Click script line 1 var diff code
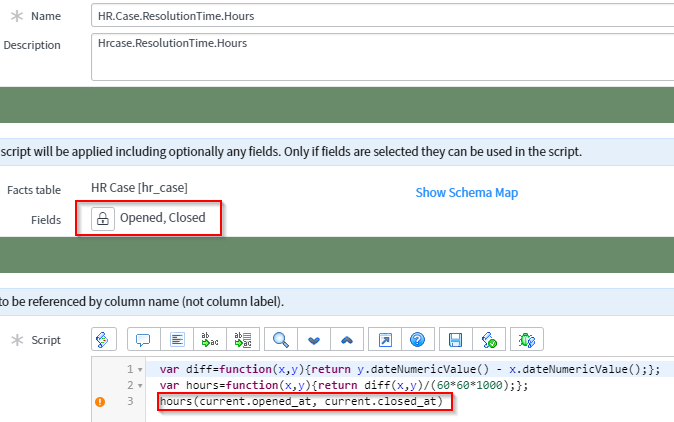The height and width of the screenshot is (422, 674). [x=410, y=369]
